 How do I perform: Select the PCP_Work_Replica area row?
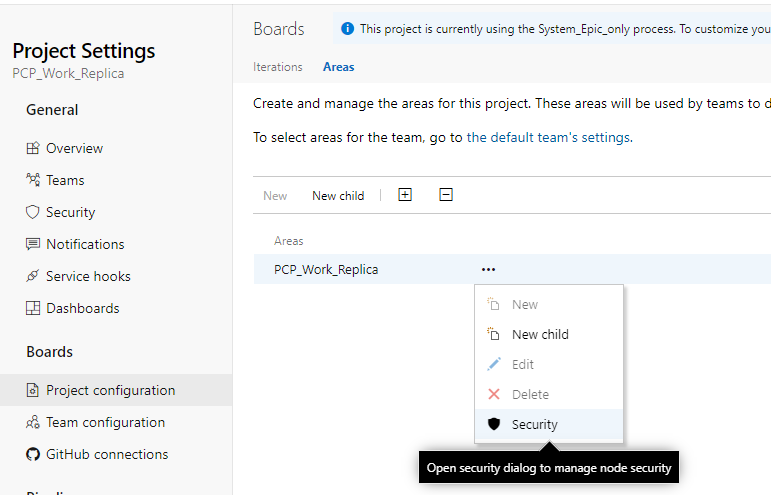(x=512, y=269)
